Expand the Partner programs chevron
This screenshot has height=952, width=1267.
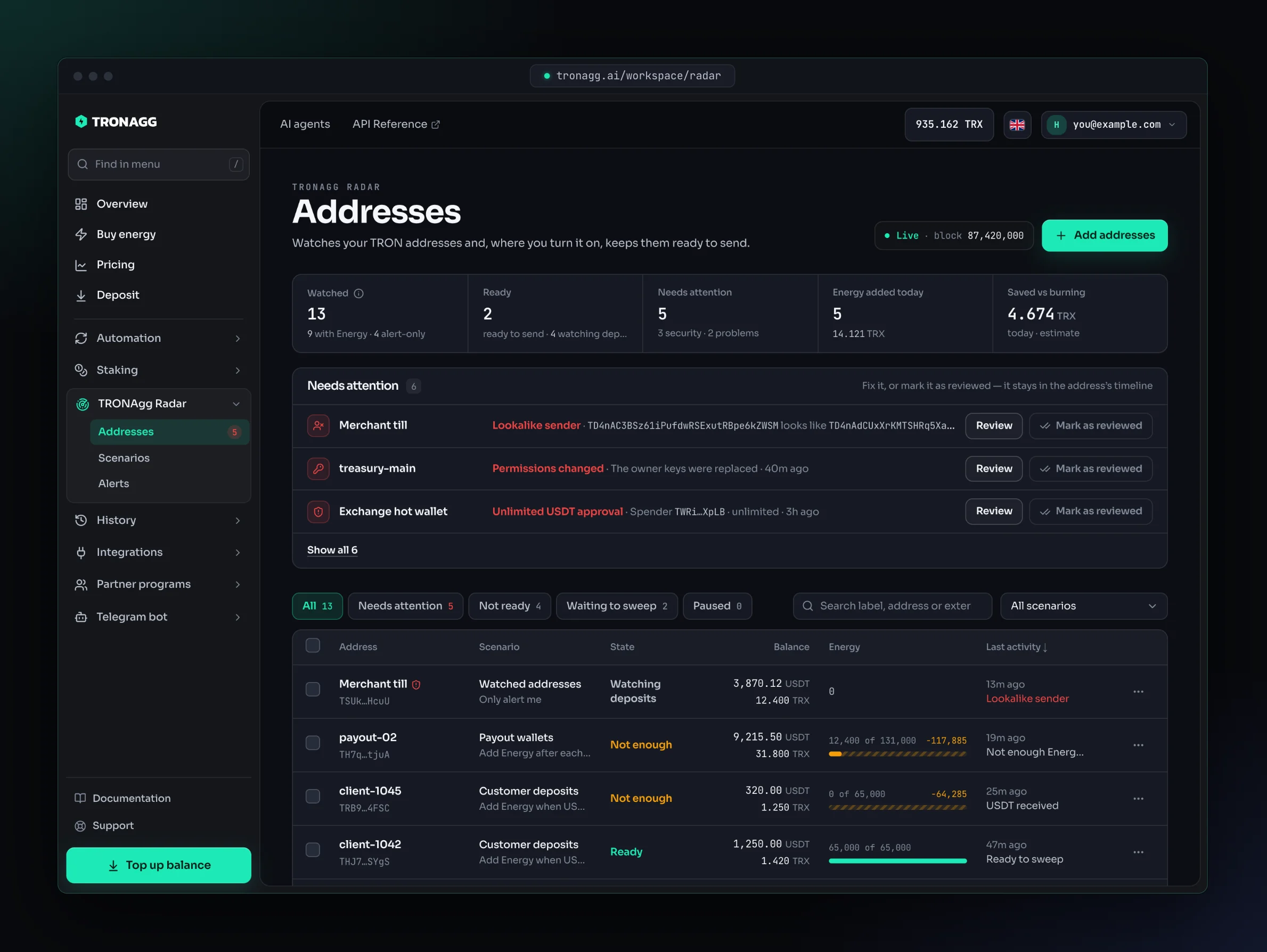point(237,585)
